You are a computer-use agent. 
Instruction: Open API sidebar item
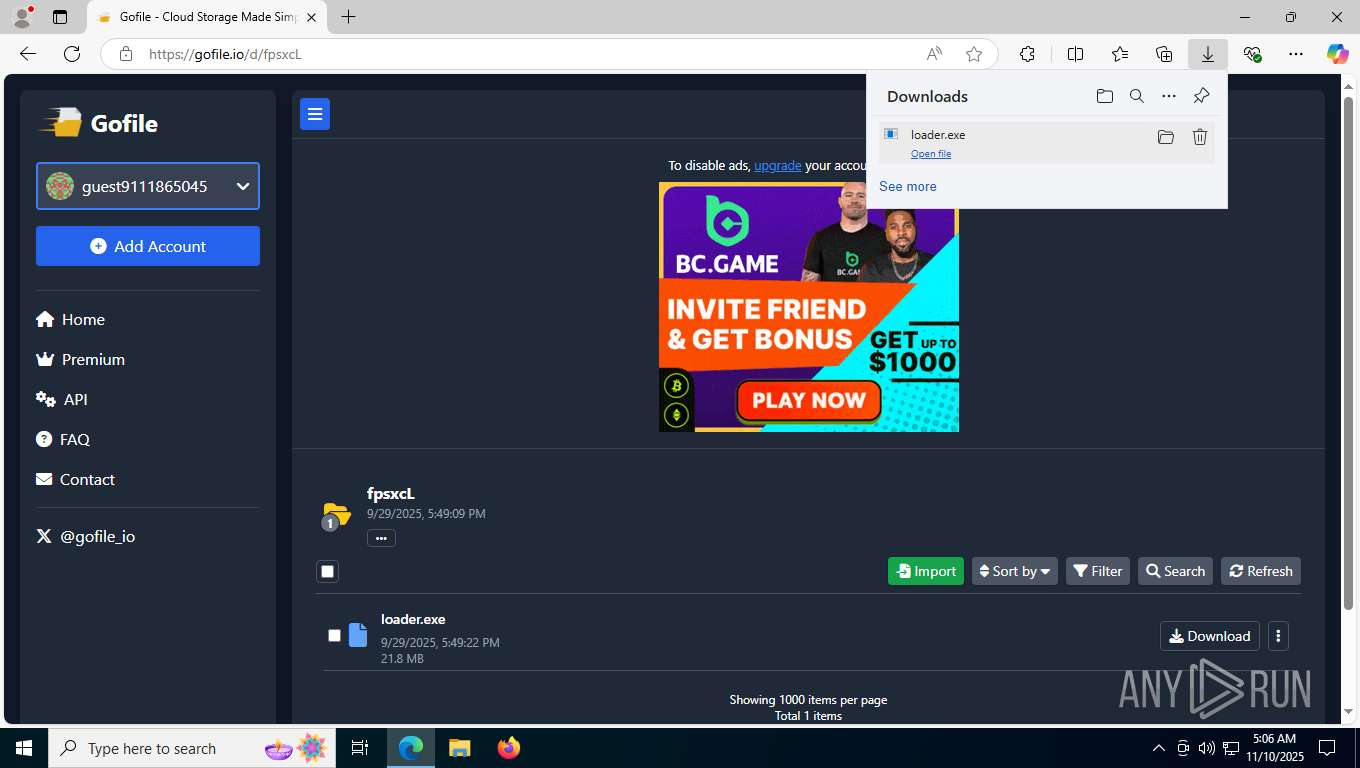(x=62, y=399)
